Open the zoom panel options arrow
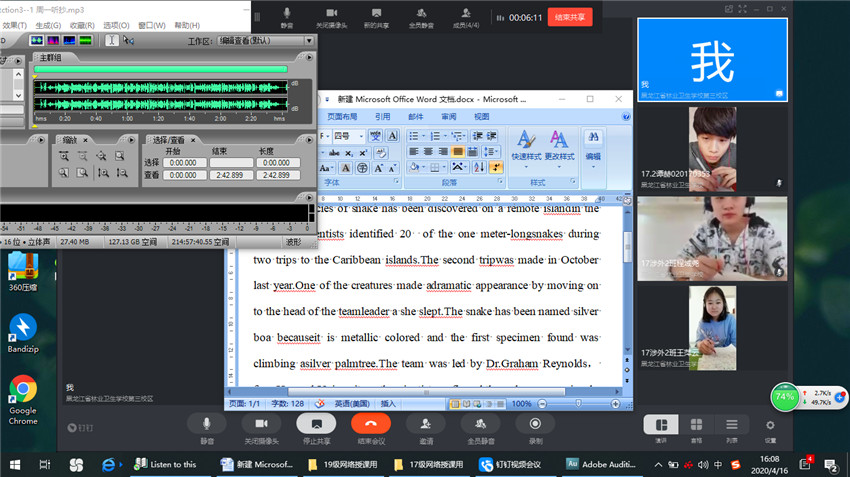 pyautogui.click(x=131, y=140)
